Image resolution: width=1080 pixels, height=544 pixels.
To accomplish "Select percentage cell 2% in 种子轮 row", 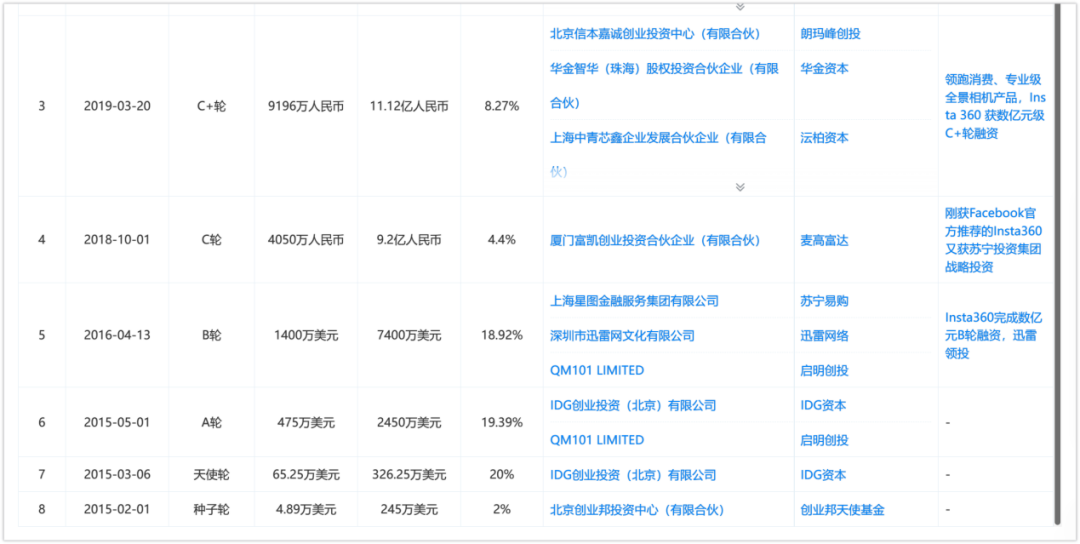I will pyautogui.click(x=501, y=510).
